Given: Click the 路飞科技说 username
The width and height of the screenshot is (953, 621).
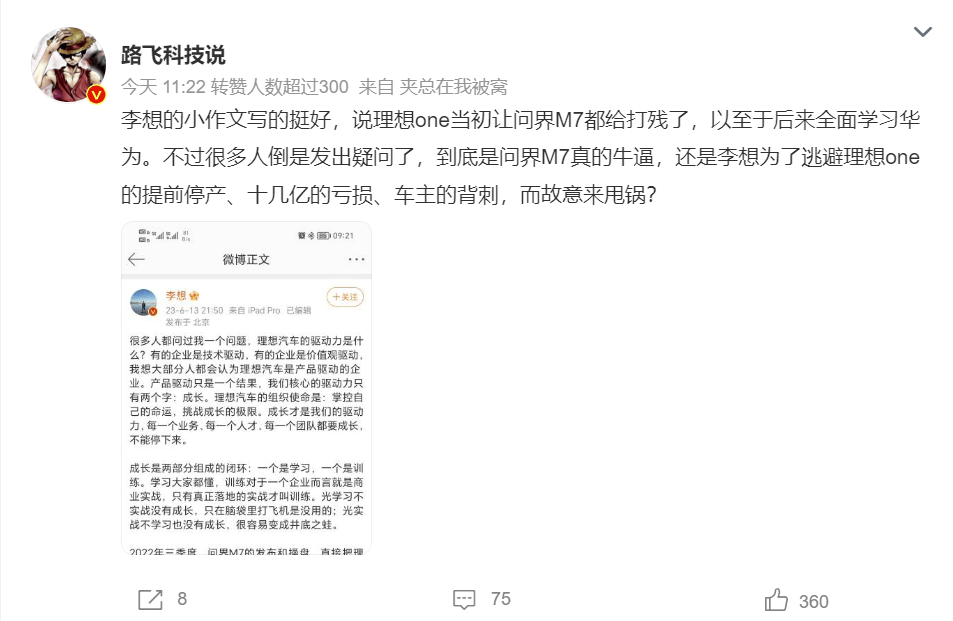Looking at the screenshot, I should coord(173,55).
